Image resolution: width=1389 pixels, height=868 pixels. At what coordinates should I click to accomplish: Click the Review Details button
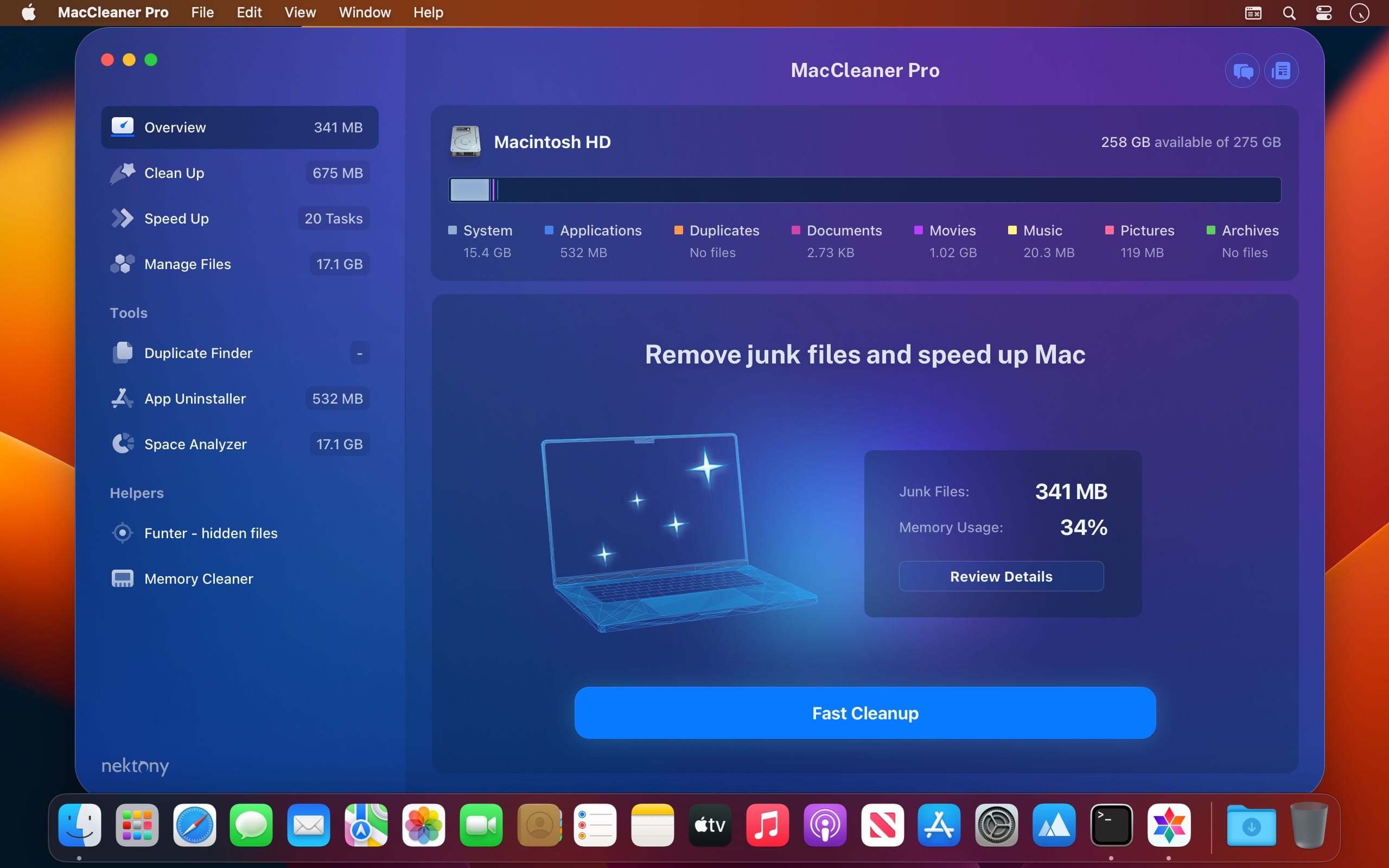(1000, 576)
